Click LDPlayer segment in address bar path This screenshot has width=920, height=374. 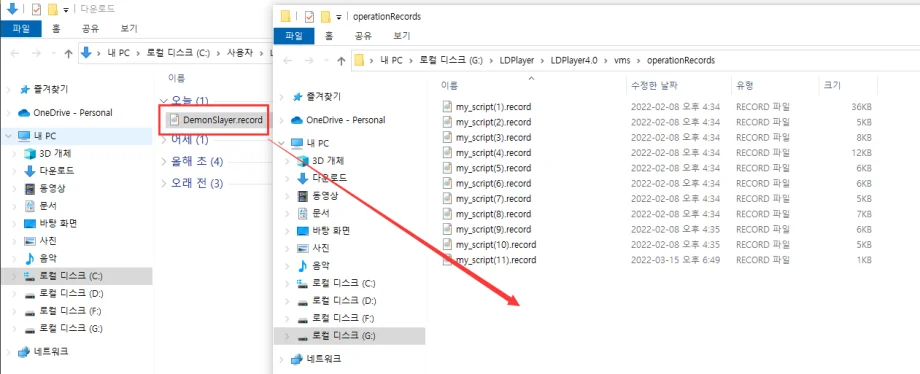pos(517,60)
